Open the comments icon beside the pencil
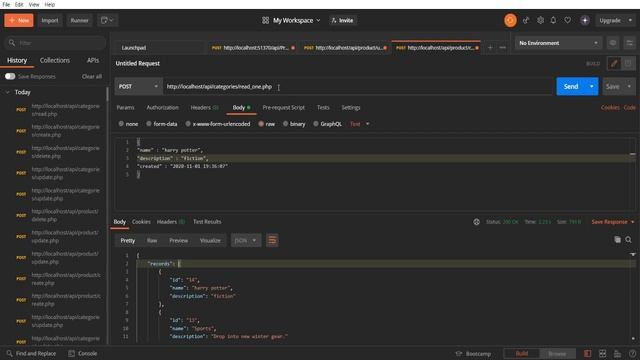 click(628, 63)
